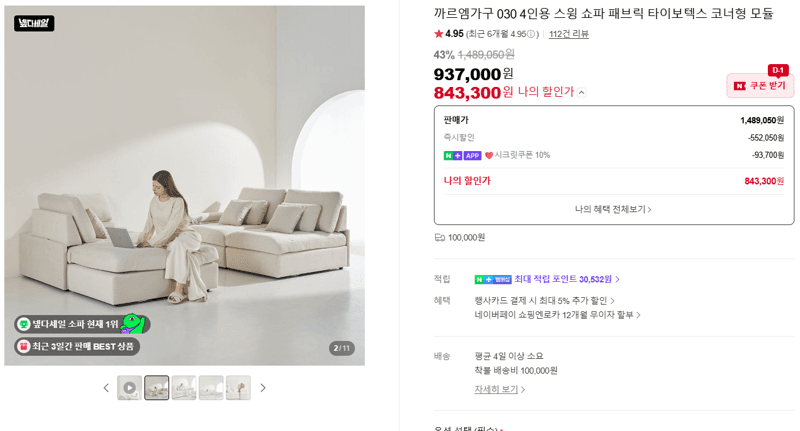The height and width of the screenshot is (431, 800).
Task: Click the gift icon BEST product badge
Action: coord(77,346)
